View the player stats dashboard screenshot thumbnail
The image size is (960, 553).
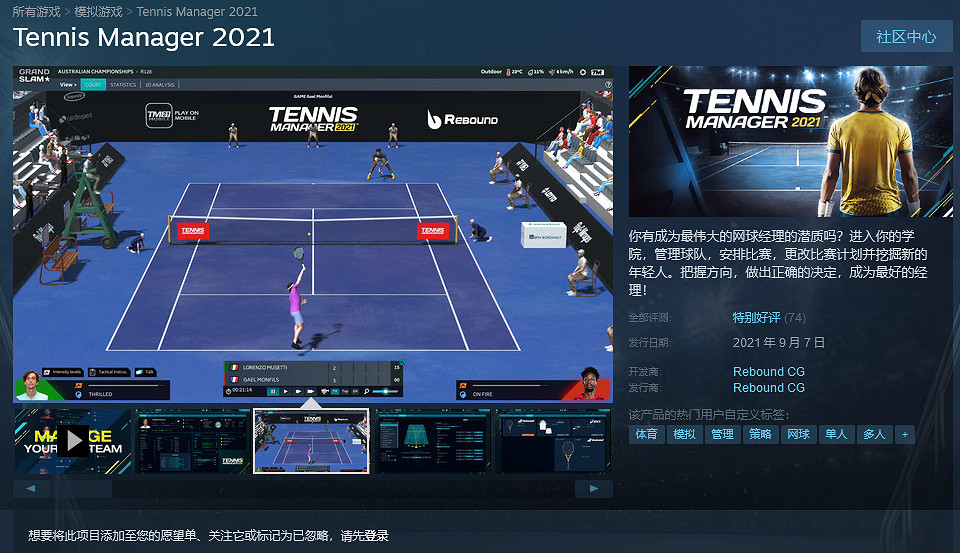[192, 440]
